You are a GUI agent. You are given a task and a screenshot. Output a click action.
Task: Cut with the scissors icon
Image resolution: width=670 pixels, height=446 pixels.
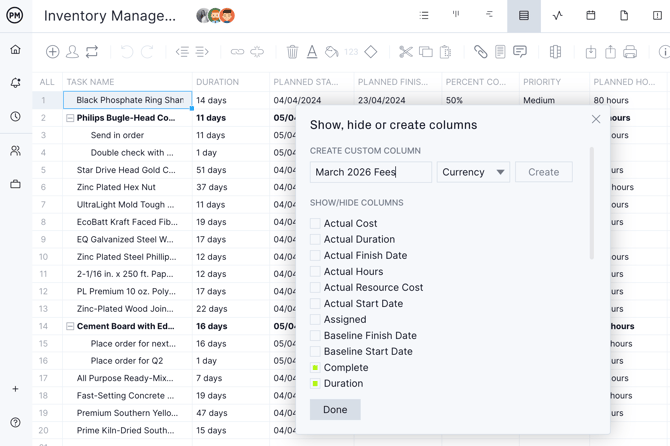pyautogui.click(x=406, y=52)
